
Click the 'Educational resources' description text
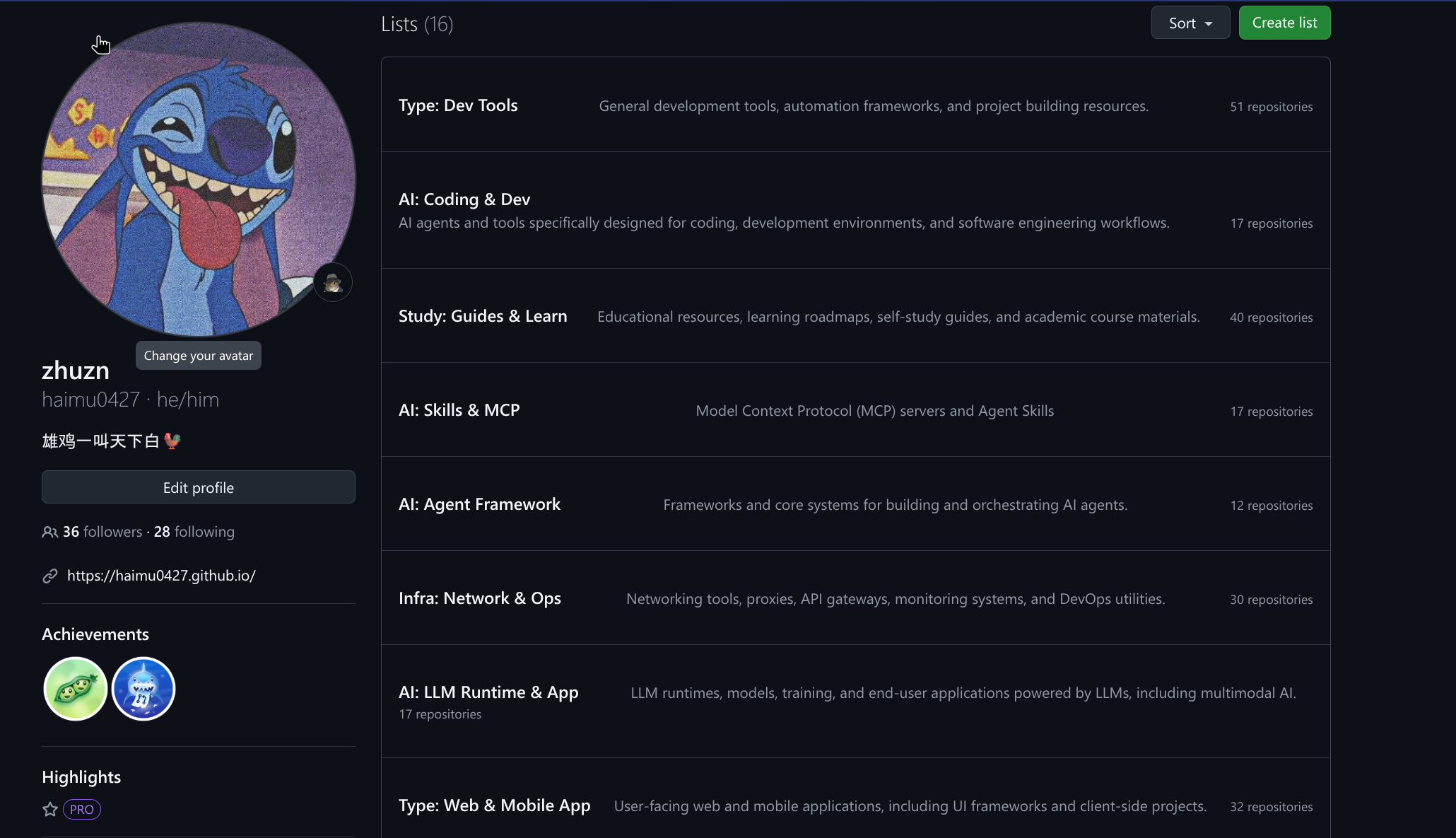[x=898, y=317]
